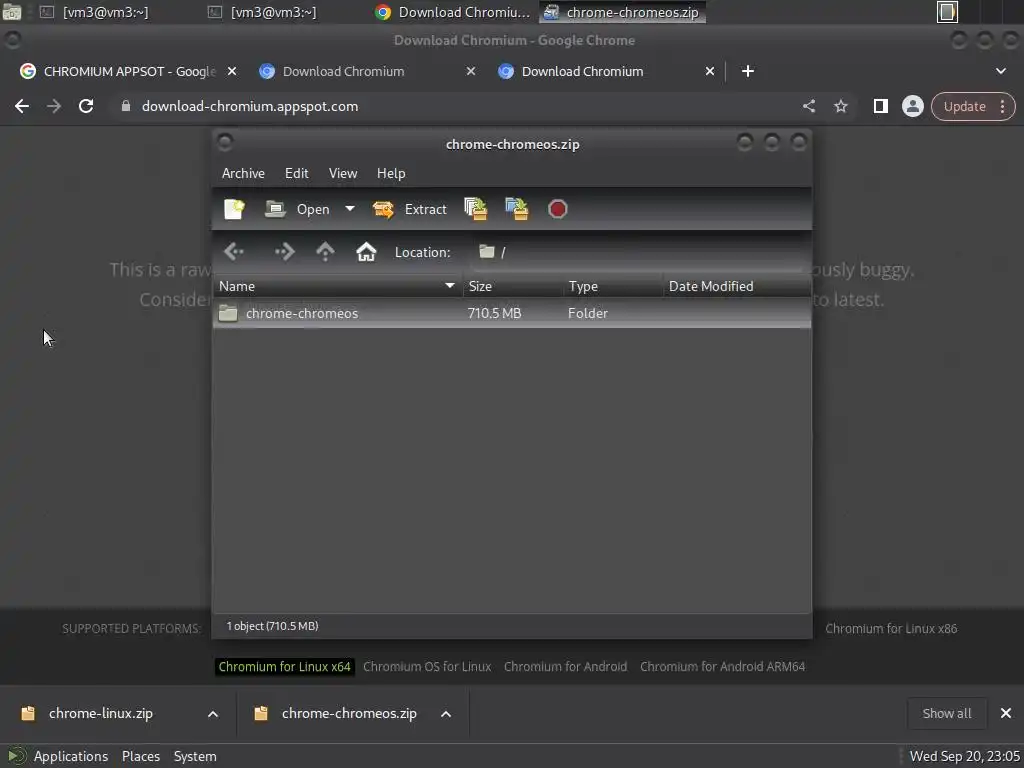Open the Archive menu
The height and width of the screenshot is (768, 1024).
click(243, 173)
